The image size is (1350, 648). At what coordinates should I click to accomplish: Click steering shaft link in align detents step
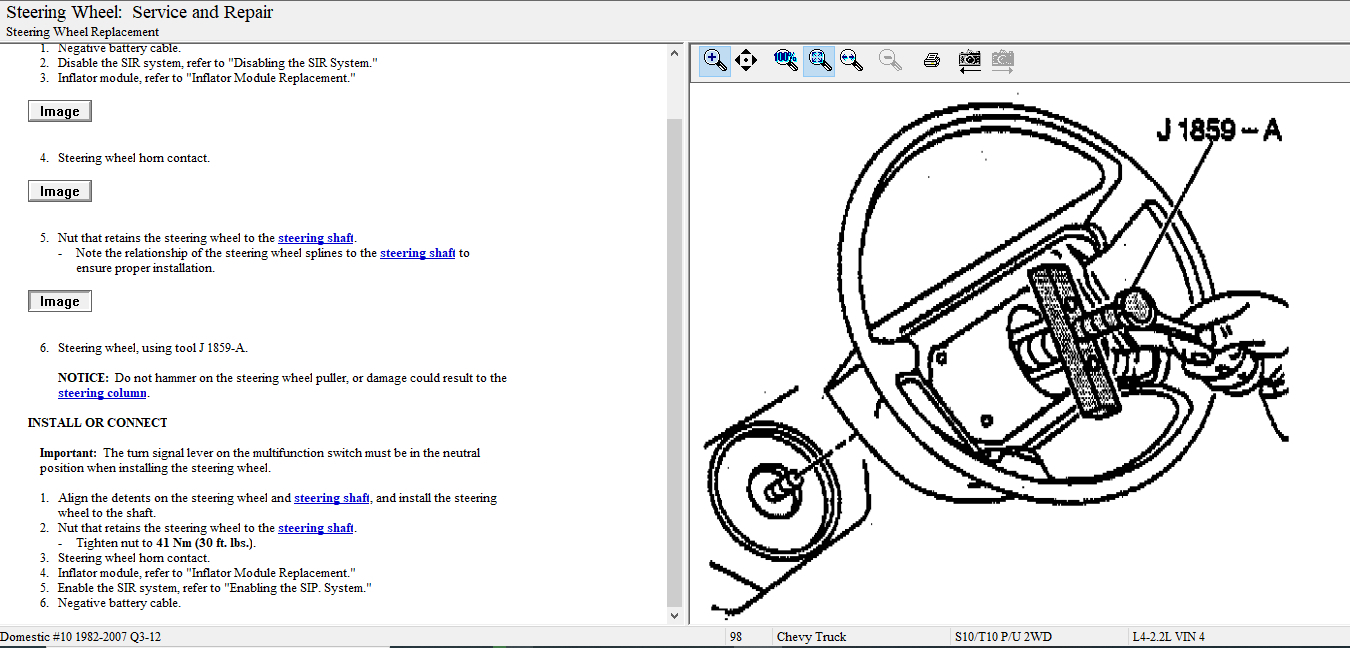point(332,498)
